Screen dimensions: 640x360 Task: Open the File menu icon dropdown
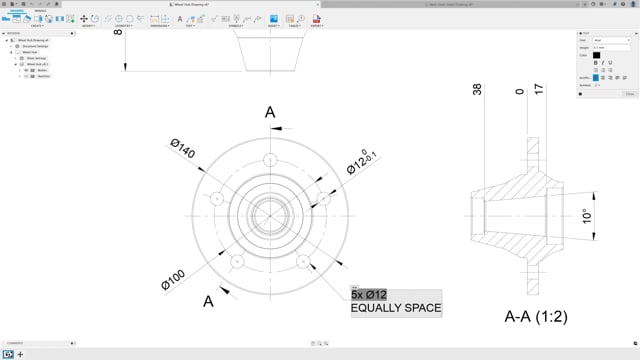pyautogui.click(x=13, y=4)
